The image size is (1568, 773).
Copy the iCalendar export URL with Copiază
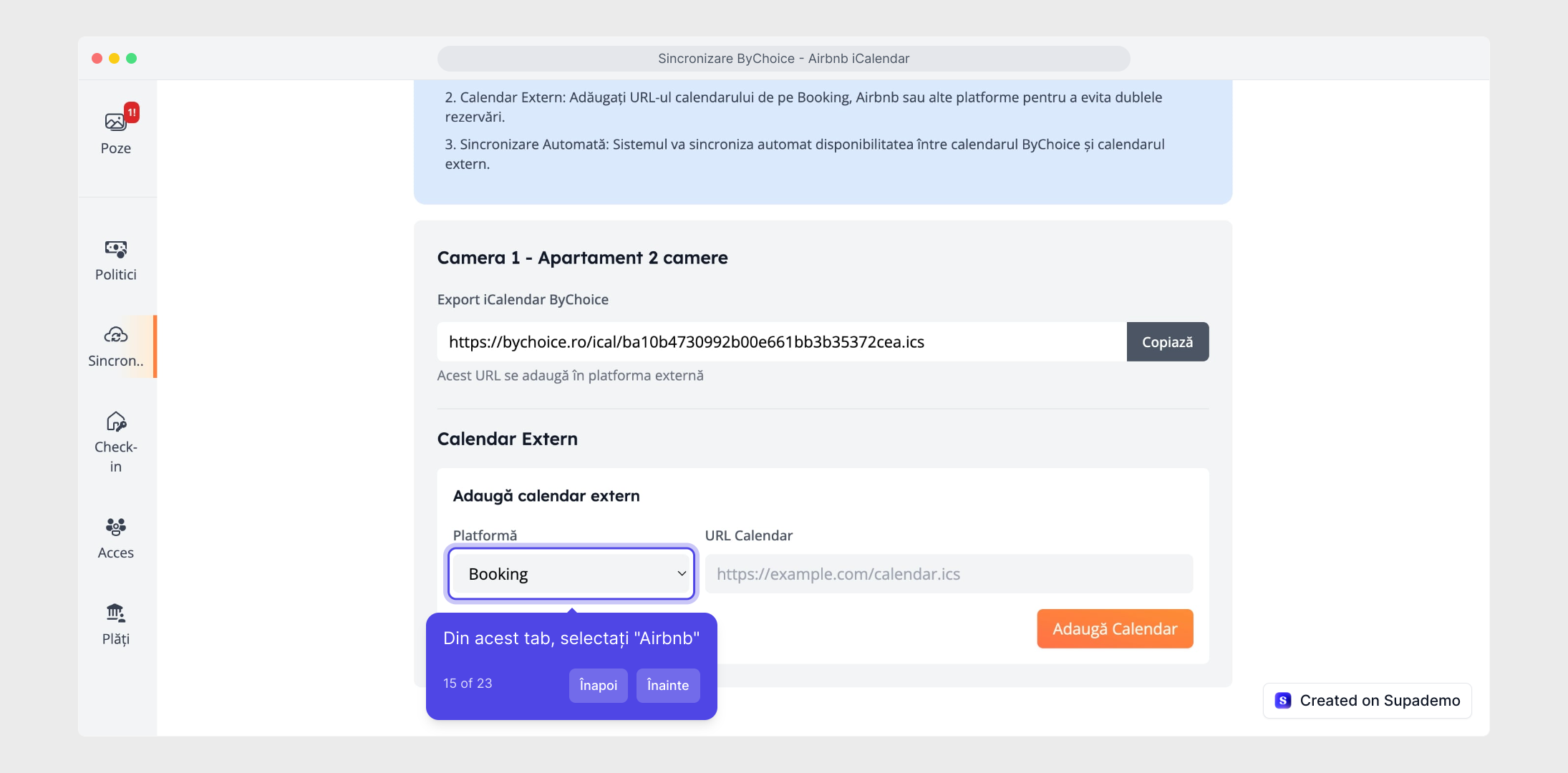1167,342
